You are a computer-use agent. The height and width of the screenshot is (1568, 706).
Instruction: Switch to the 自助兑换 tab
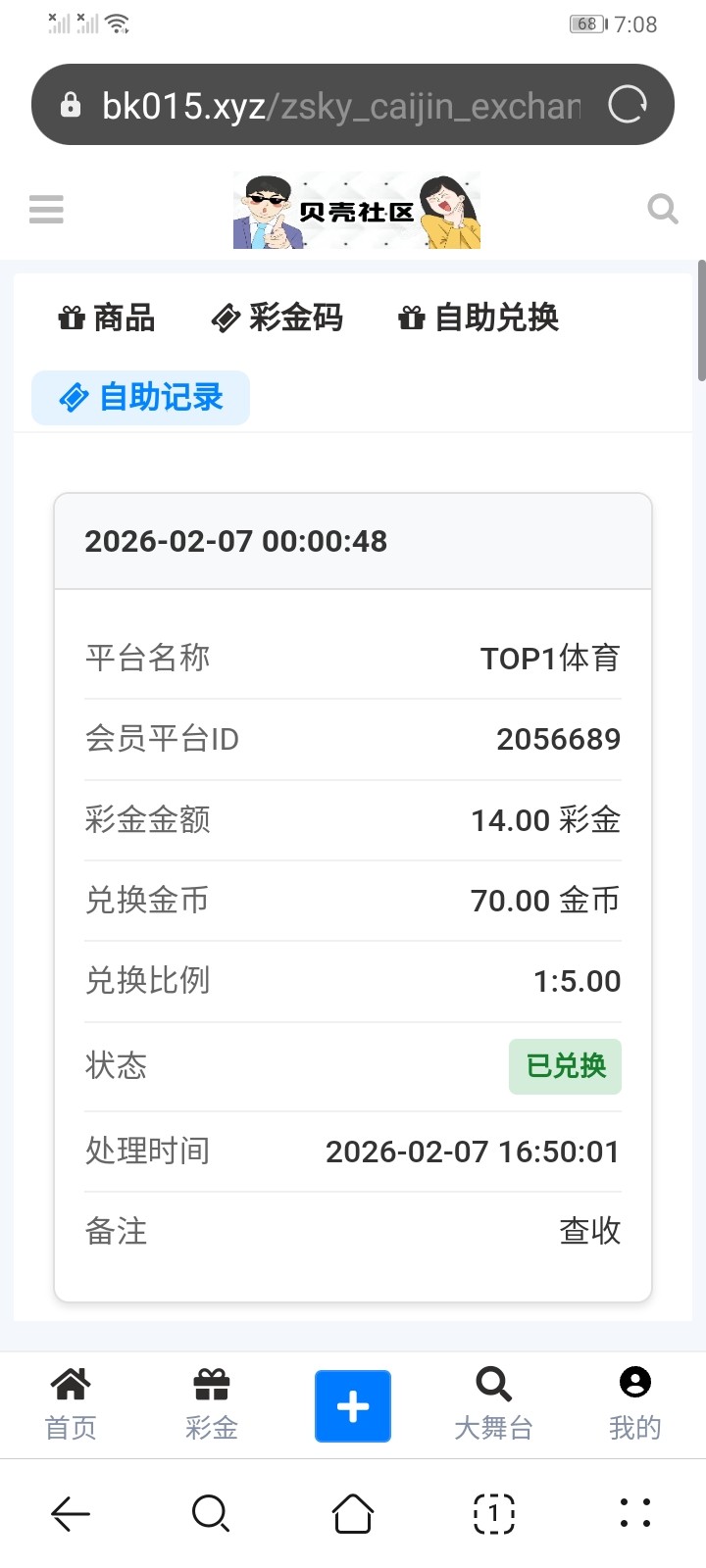[x=479, y=318]
